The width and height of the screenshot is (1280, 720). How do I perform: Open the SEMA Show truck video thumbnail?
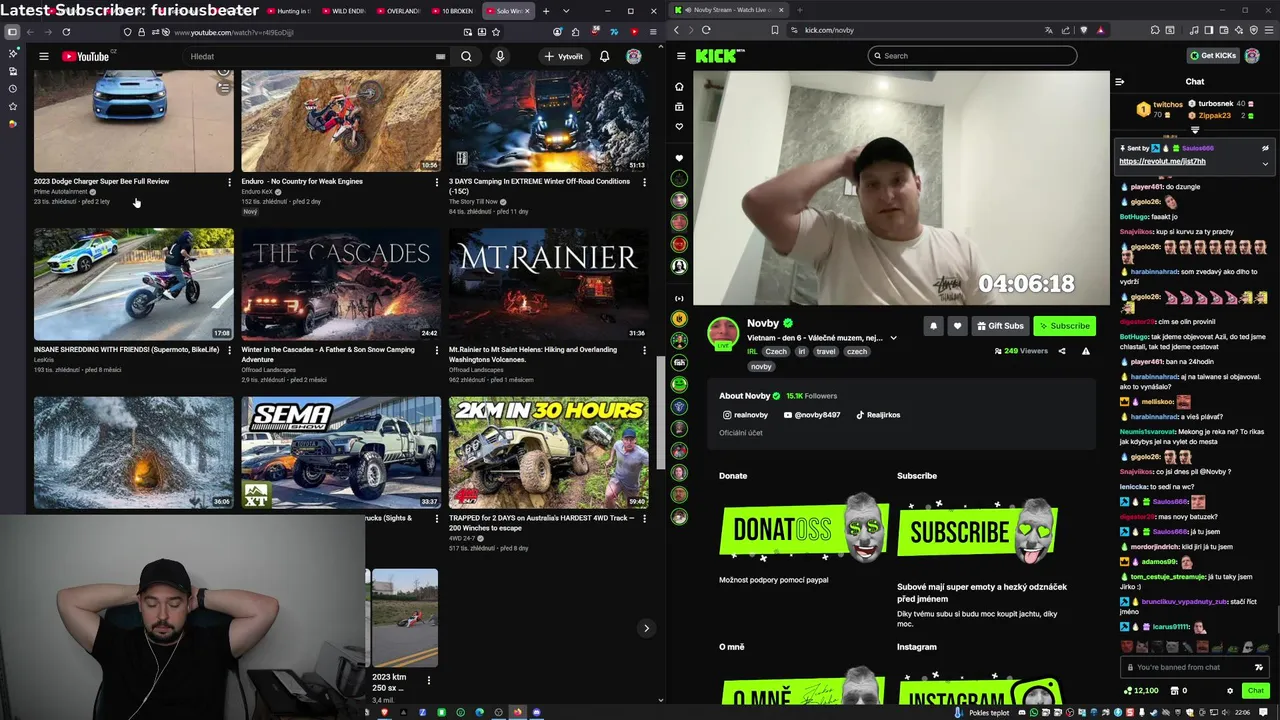pyautogui.click(x=341, y=453)
